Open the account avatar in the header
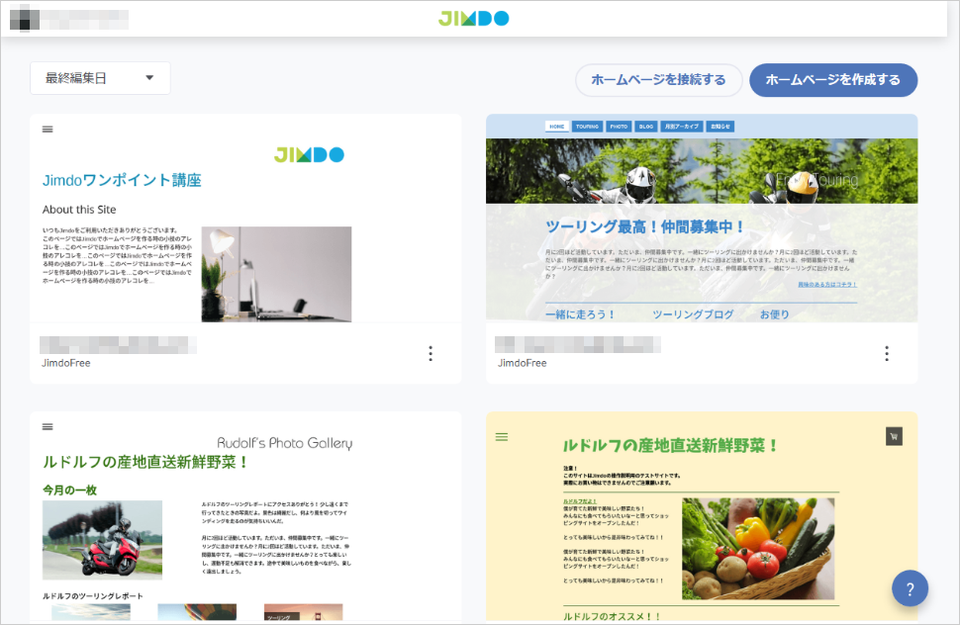 click(24, 18)
